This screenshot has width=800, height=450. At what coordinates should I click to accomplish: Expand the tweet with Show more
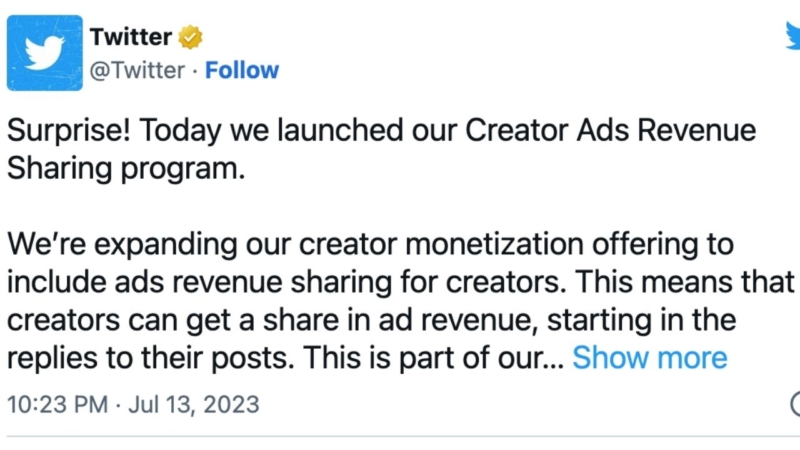click(x=649, y=357)
